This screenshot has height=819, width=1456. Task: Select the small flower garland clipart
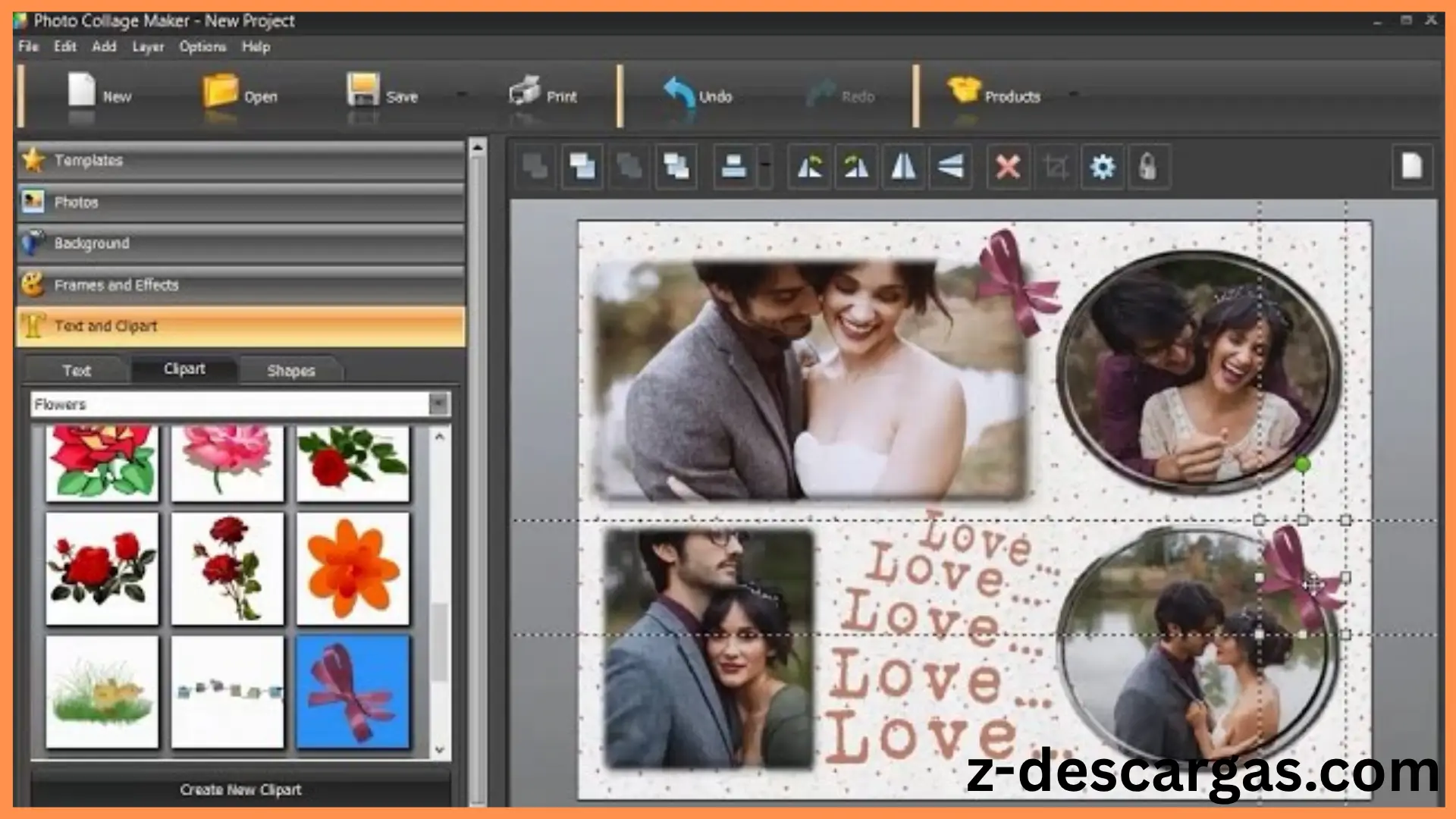tap(227, 692)
